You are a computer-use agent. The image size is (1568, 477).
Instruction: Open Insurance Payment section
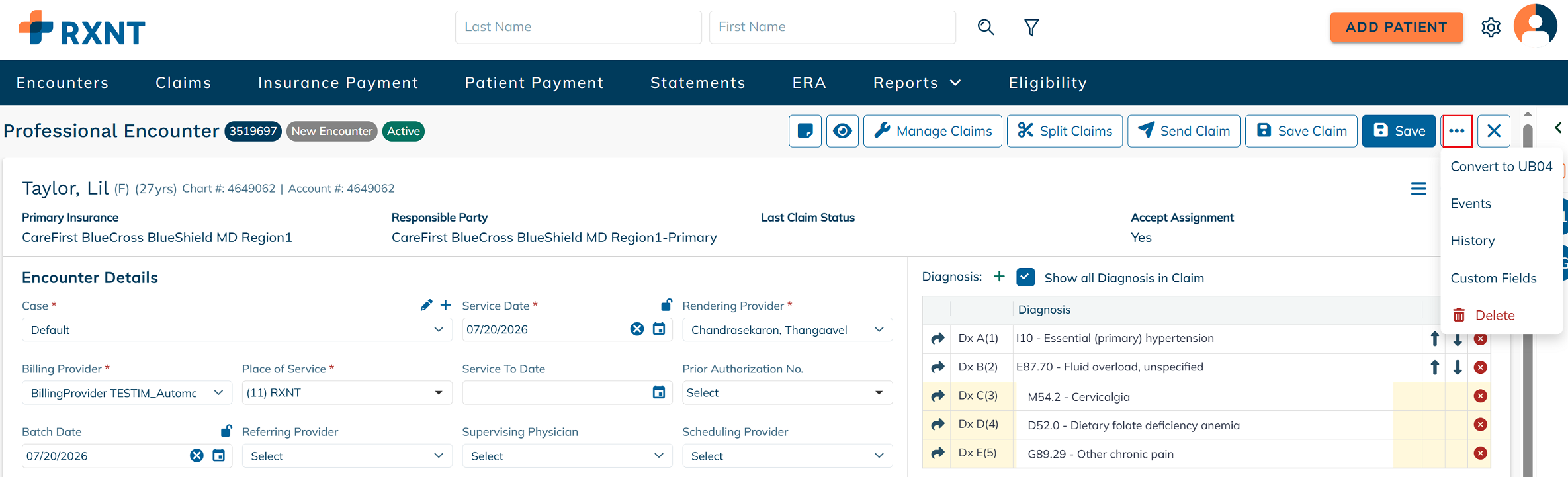point(338,83)
